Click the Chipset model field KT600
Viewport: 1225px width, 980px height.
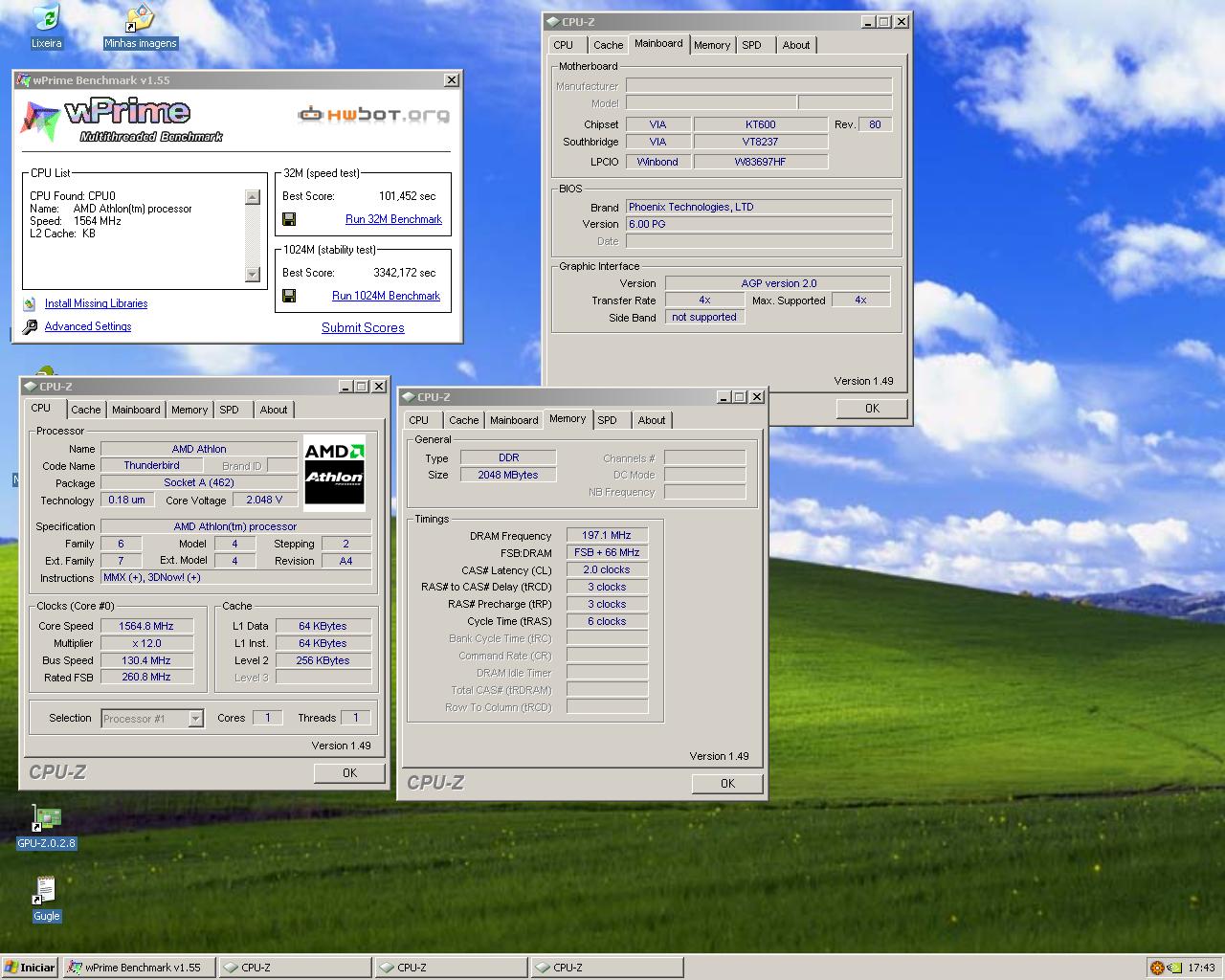pos(760,124)
